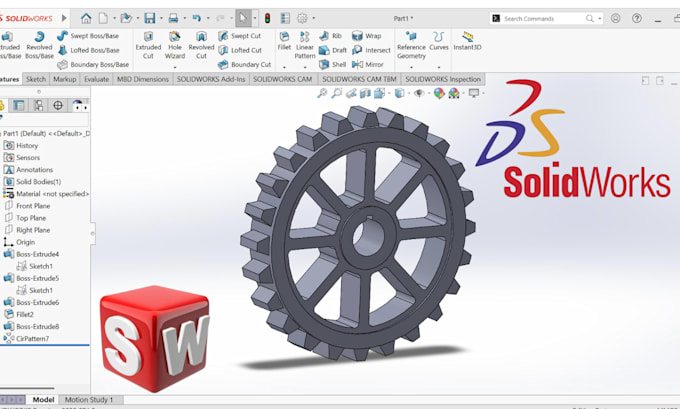Select the Rib tool

(330, 36)
